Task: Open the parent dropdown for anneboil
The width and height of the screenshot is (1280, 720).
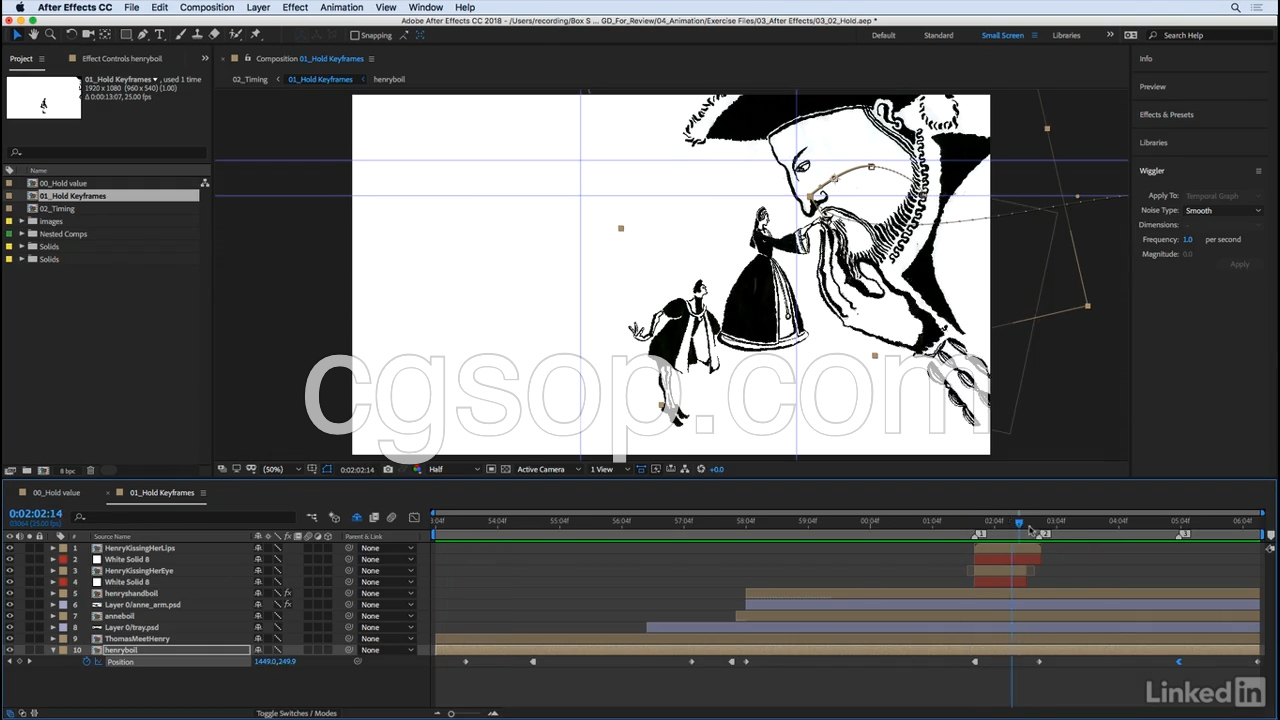Action: tap(387, 616)
